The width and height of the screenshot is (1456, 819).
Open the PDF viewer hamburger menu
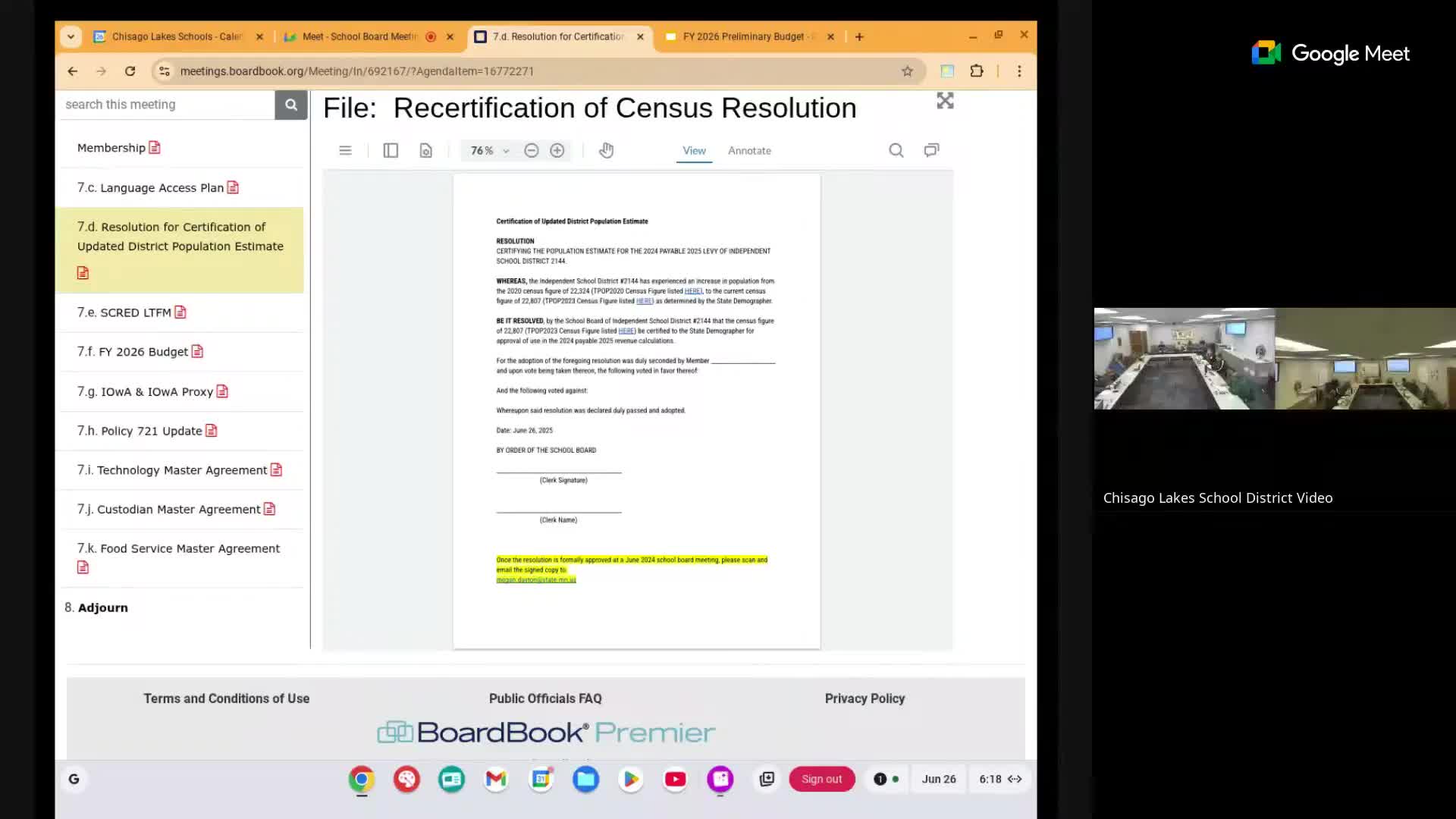tap(345, 150)
